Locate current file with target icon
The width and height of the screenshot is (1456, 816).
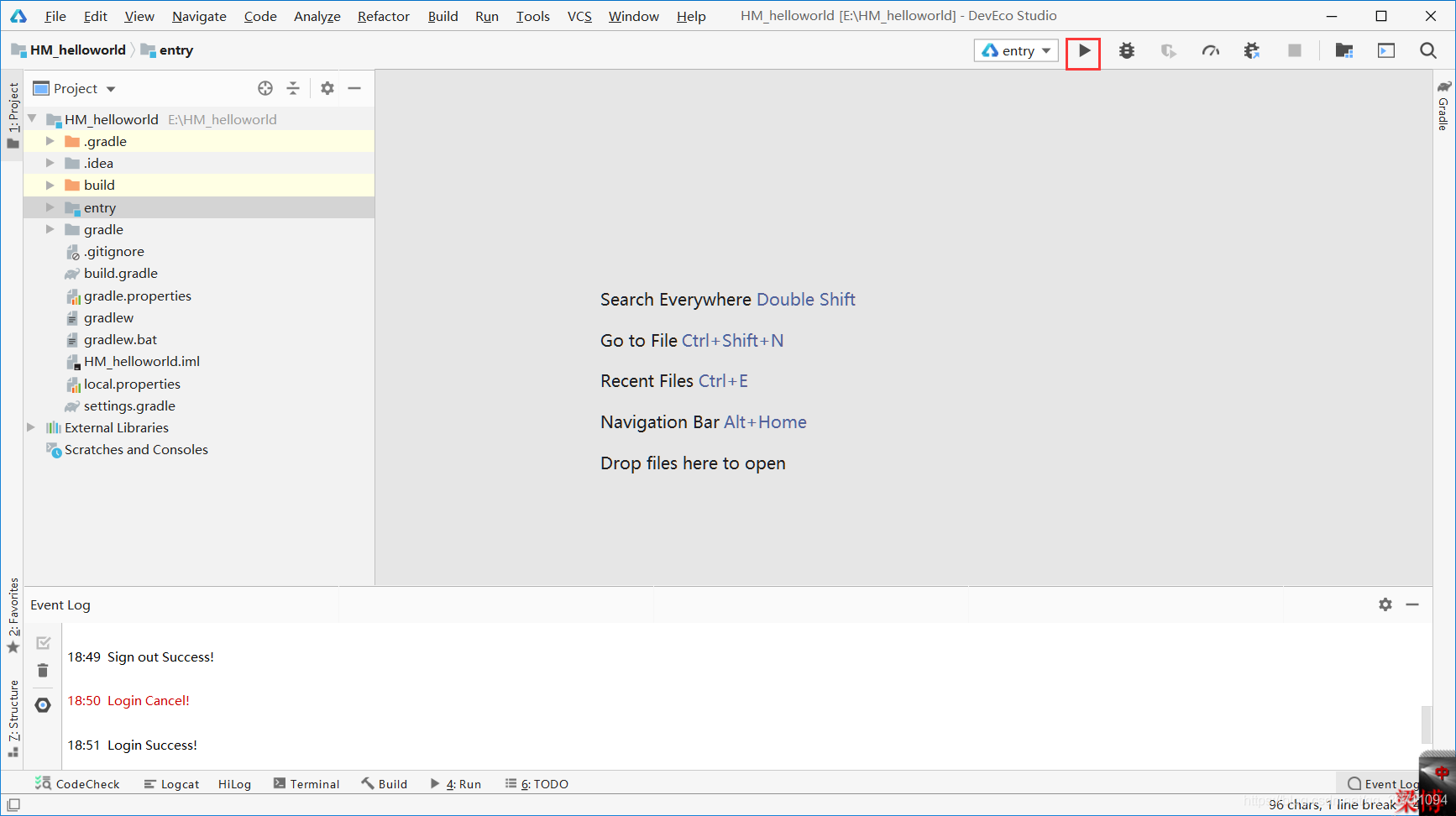[265, 88]
